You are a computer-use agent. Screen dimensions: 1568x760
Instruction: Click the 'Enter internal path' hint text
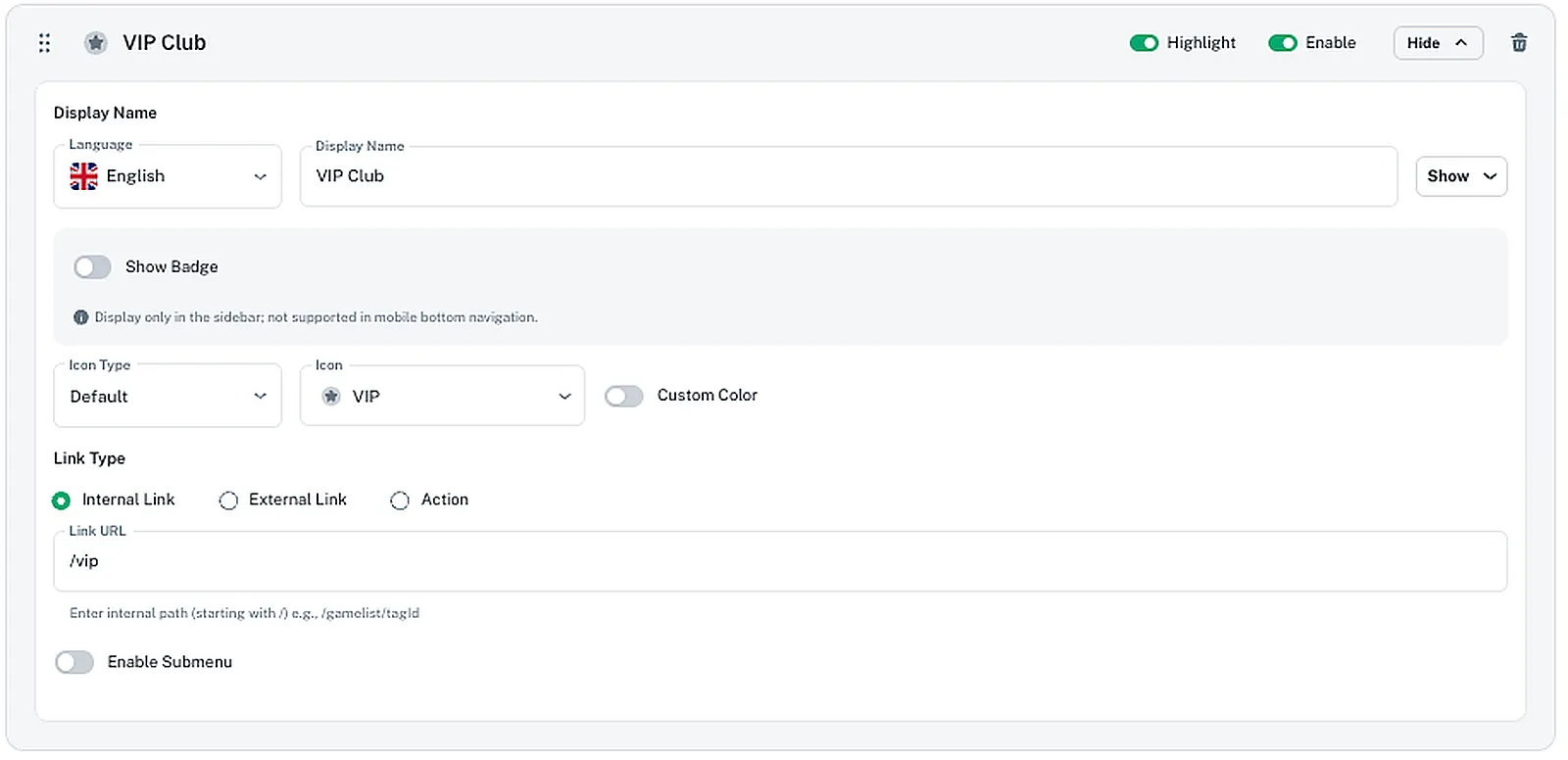(x=244, y=613)
